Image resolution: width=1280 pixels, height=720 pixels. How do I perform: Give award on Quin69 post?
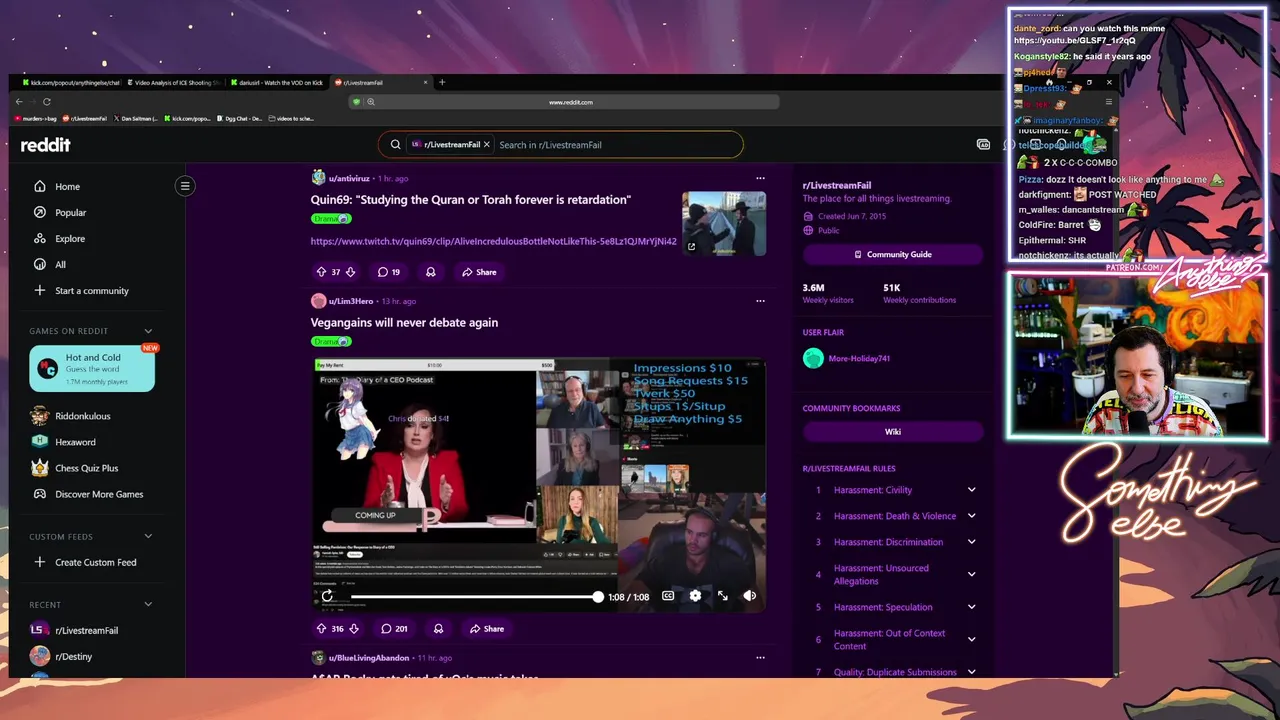point(431,272)
